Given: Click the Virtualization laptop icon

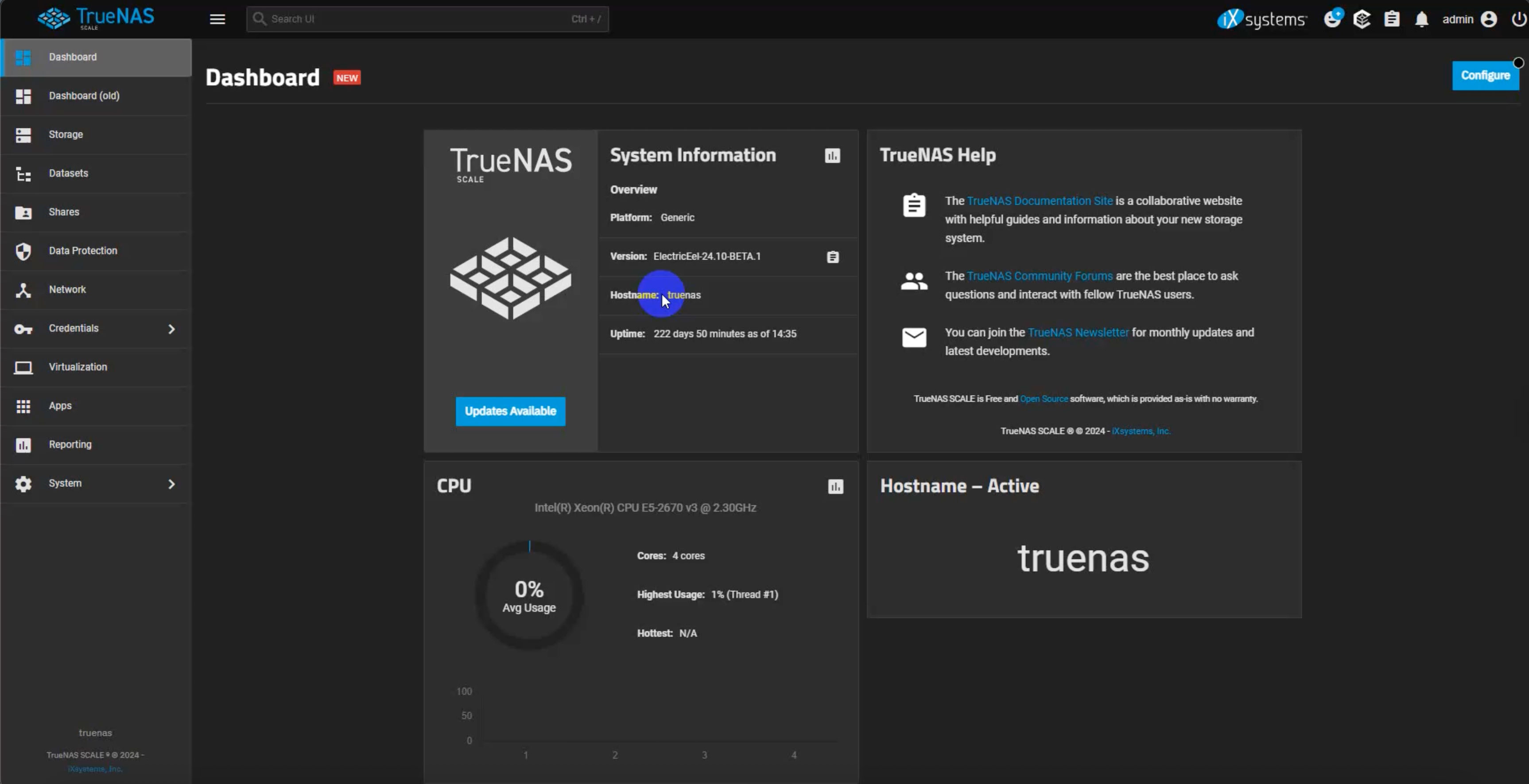Looking at the screenshot, I should coord(23,367).
